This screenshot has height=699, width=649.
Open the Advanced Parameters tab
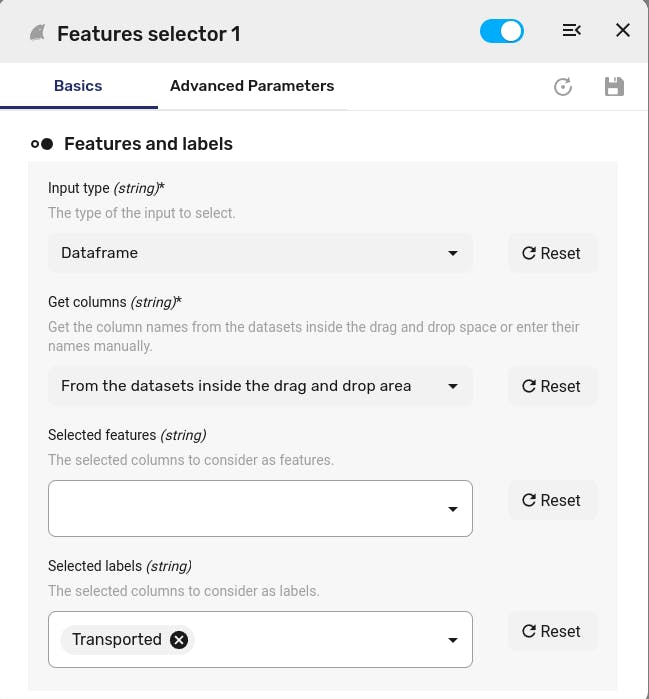(x=252, y=86)
